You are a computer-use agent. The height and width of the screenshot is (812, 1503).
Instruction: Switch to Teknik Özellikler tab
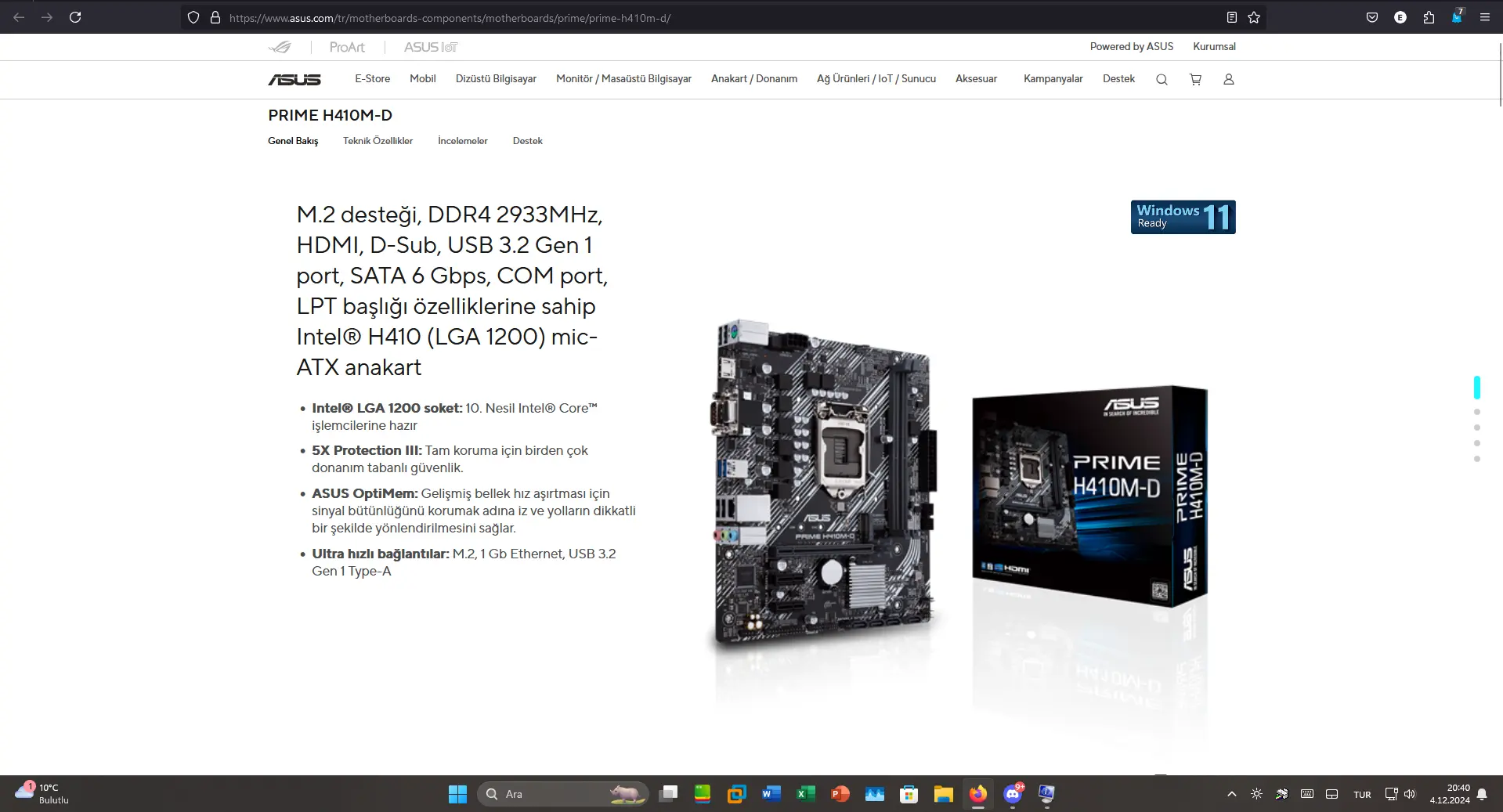click(378, 141)
